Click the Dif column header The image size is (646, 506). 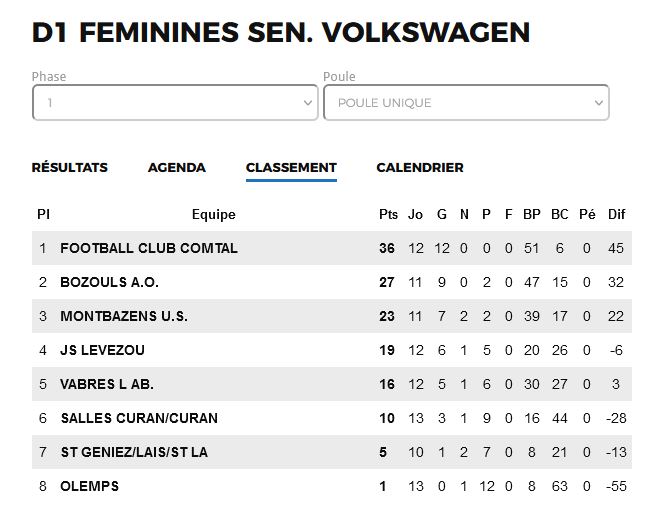click(x=616, y=214)
